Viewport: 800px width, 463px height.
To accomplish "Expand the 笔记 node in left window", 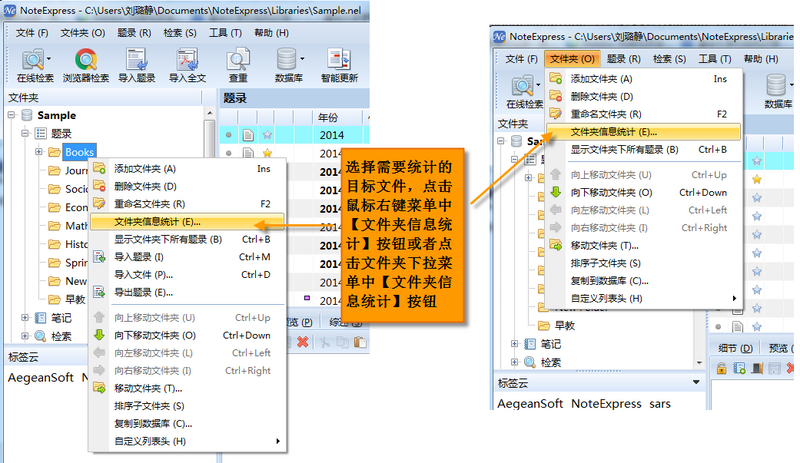I will pyautogui.click(x=24, y=318).
